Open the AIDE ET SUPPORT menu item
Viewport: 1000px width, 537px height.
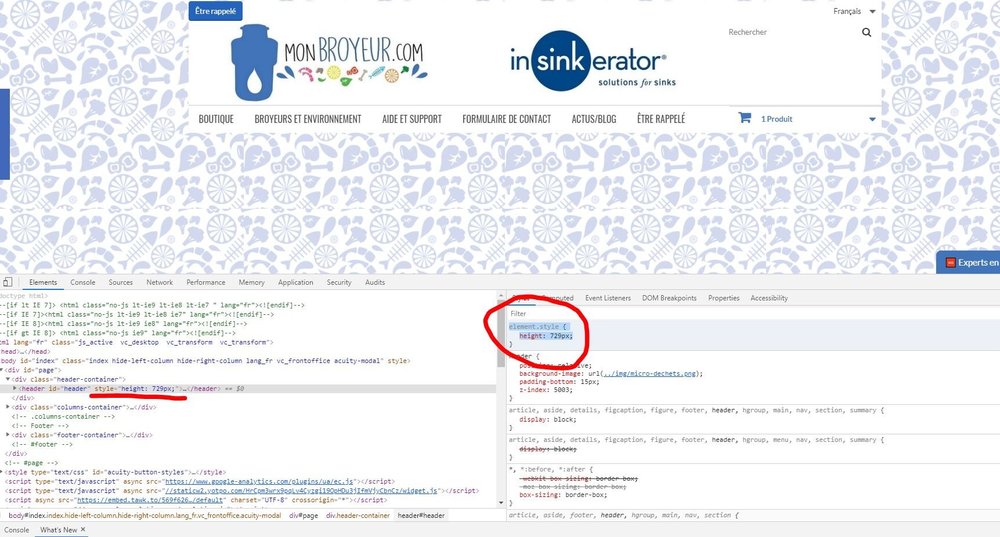click(x=411, y=119)
